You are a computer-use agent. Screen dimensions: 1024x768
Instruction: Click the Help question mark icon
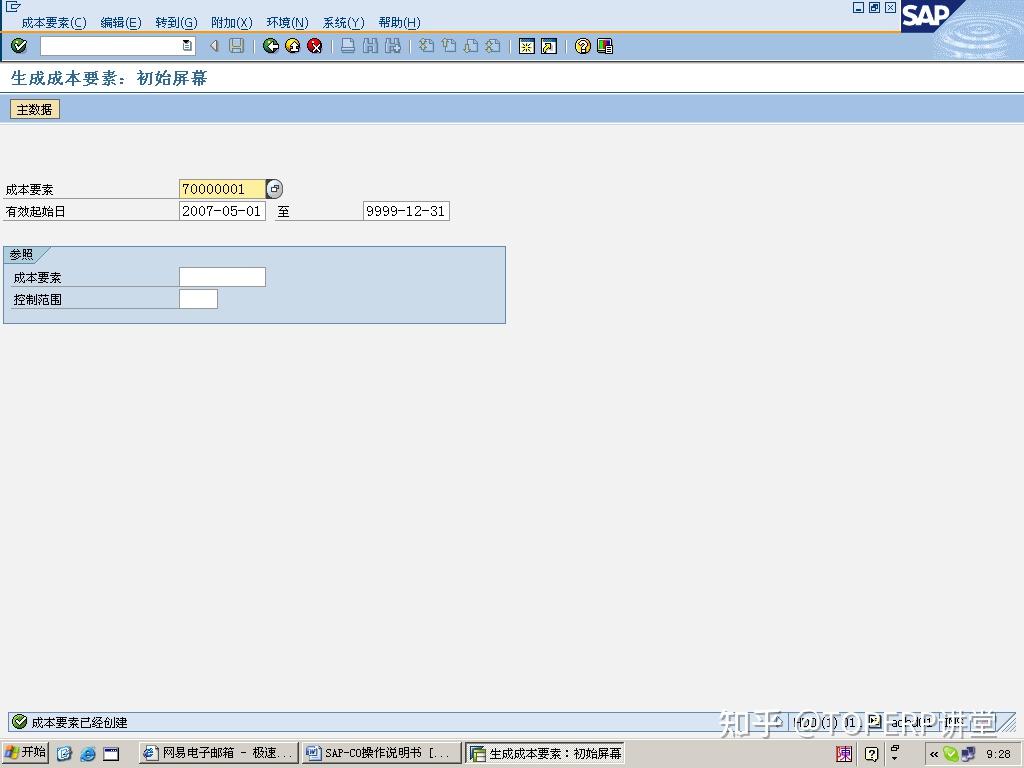click(581, 46)
